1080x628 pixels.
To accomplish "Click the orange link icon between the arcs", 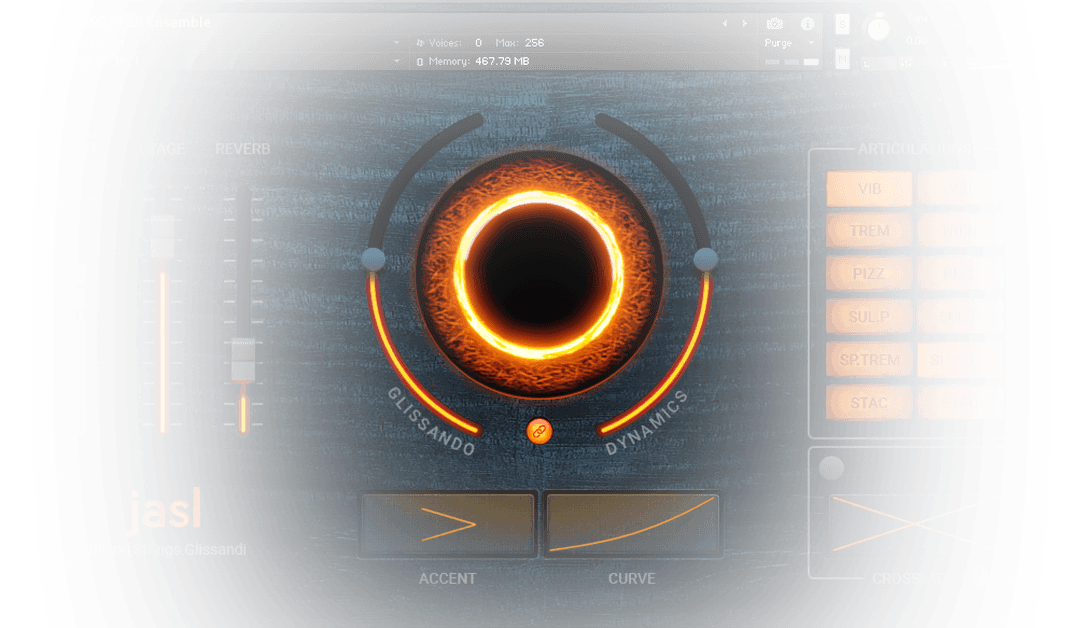I will pos(539,429).
